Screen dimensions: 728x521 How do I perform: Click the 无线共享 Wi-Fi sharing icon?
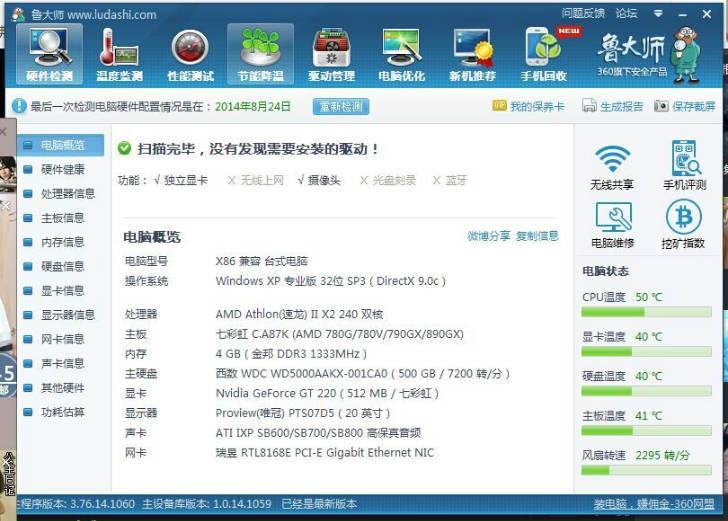(x=612, y=166)
